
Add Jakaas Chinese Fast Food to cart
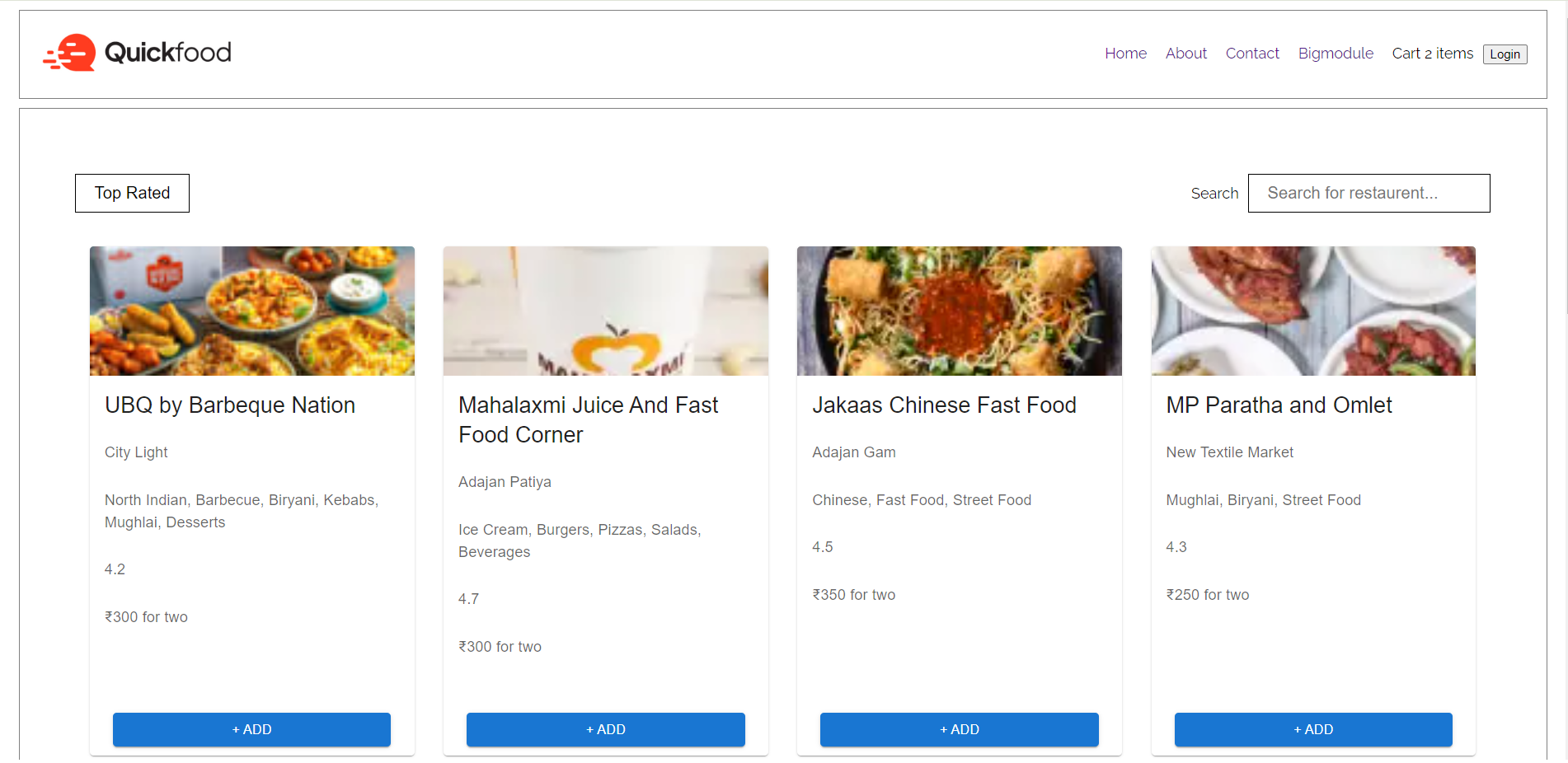959,729
